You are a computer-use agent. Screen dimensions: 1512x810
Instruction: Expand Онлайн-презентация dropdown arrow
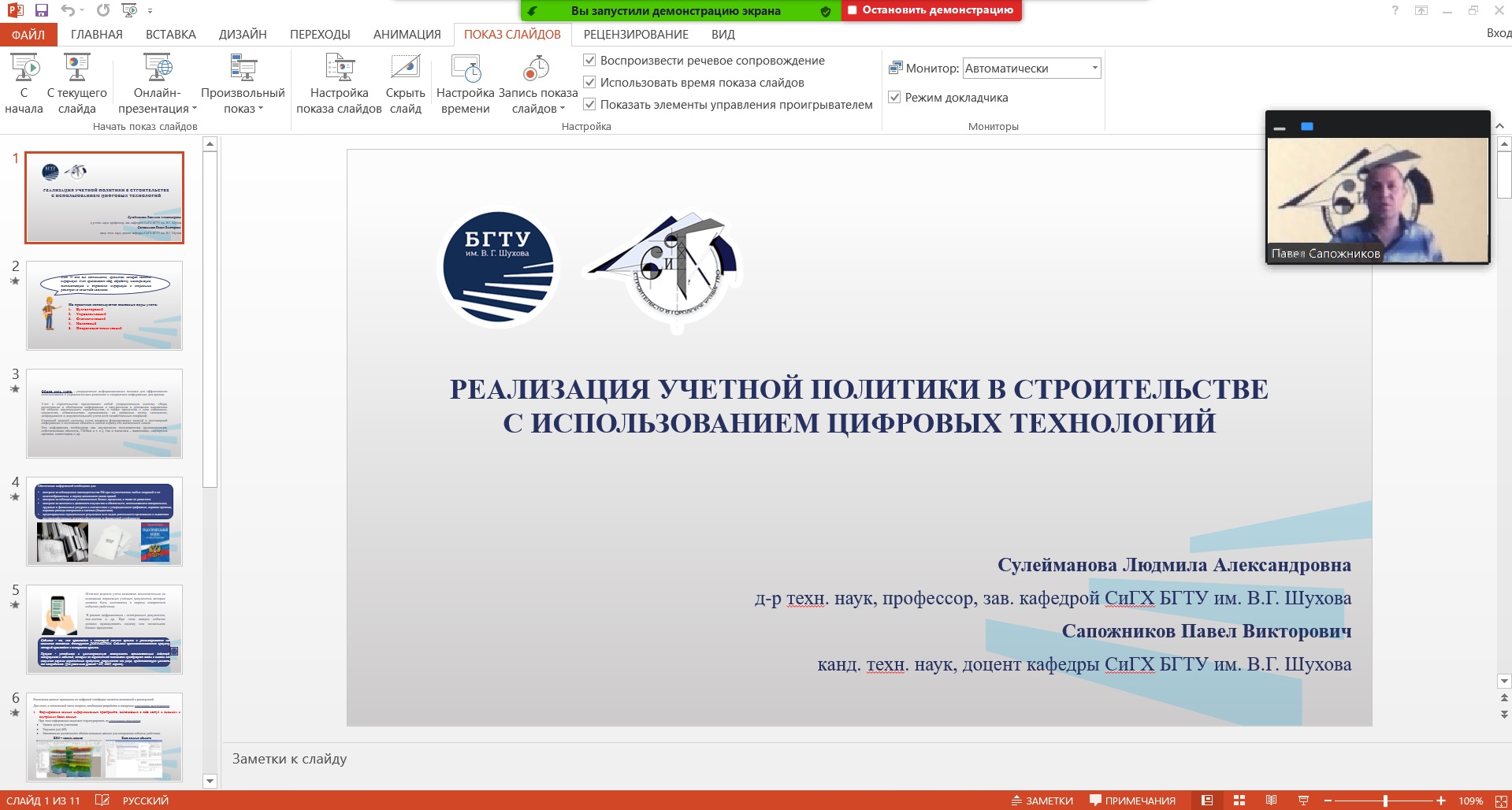pyautogui.click(x=195, y=109)
